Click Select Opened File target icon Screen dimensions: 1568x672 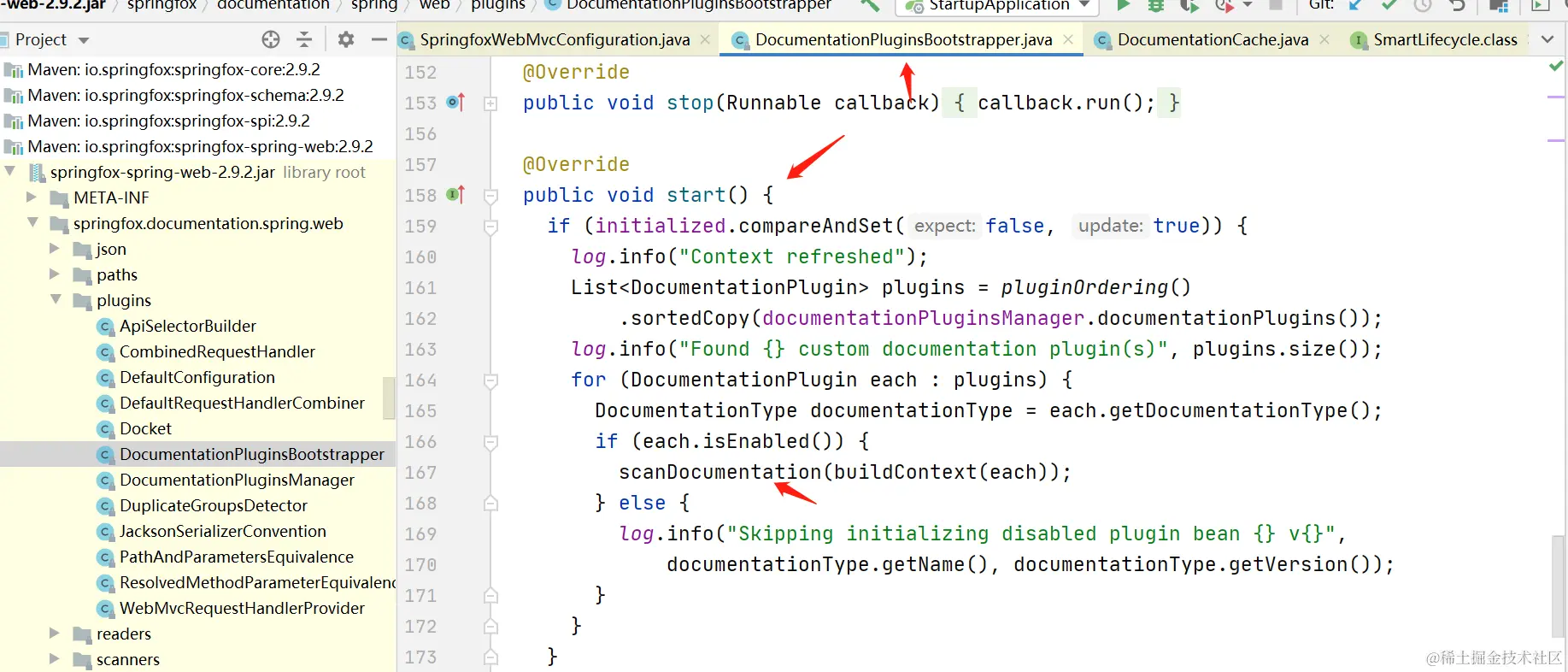click(x=271, y=39)
